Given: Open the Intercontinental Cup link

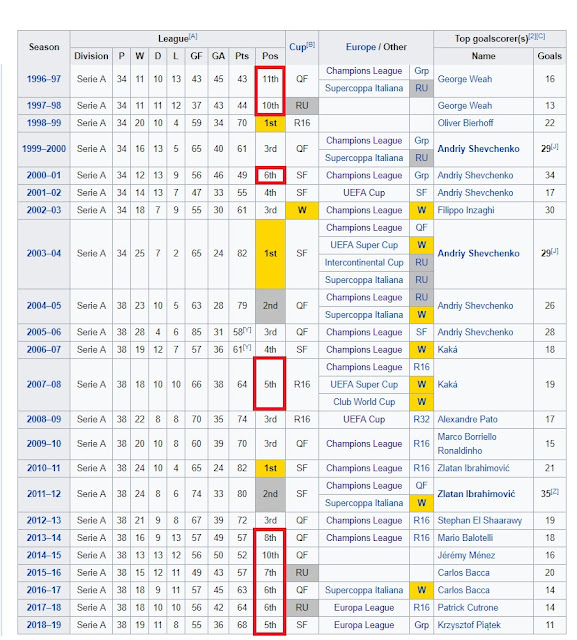Looking at the screenshot, I should (364, 262).
